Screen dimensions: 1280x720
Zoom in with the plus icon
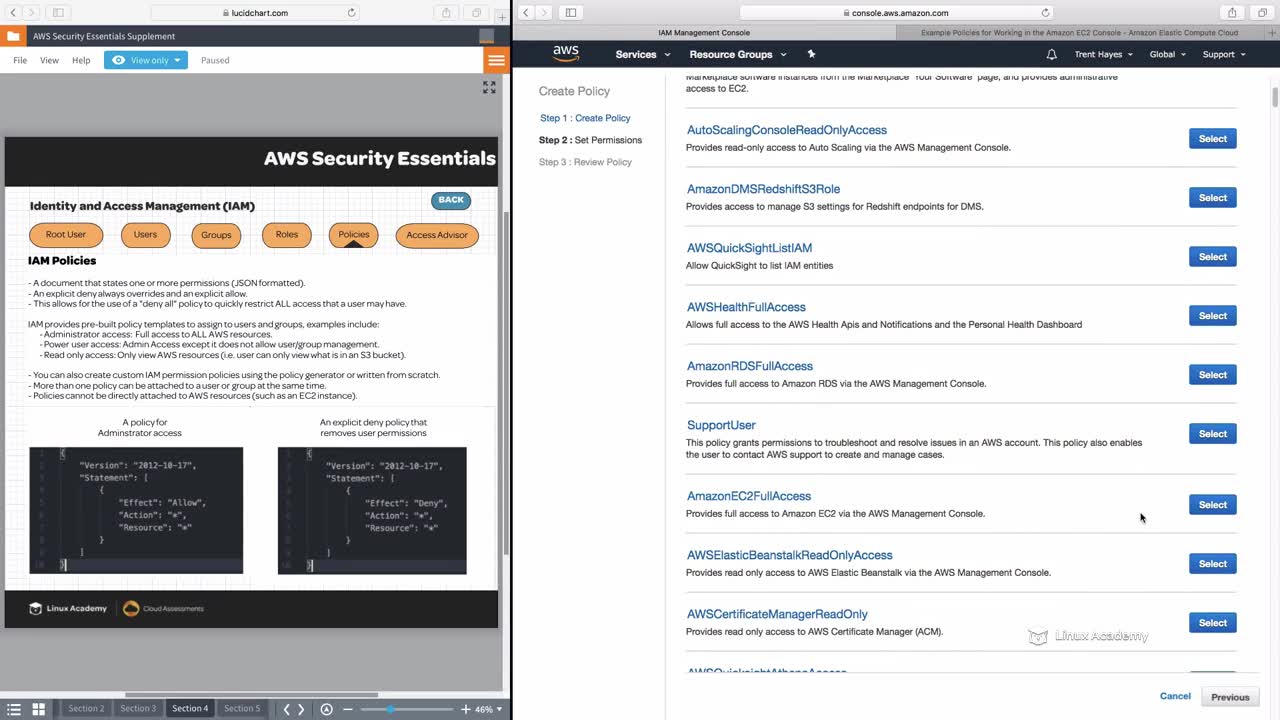465,709
